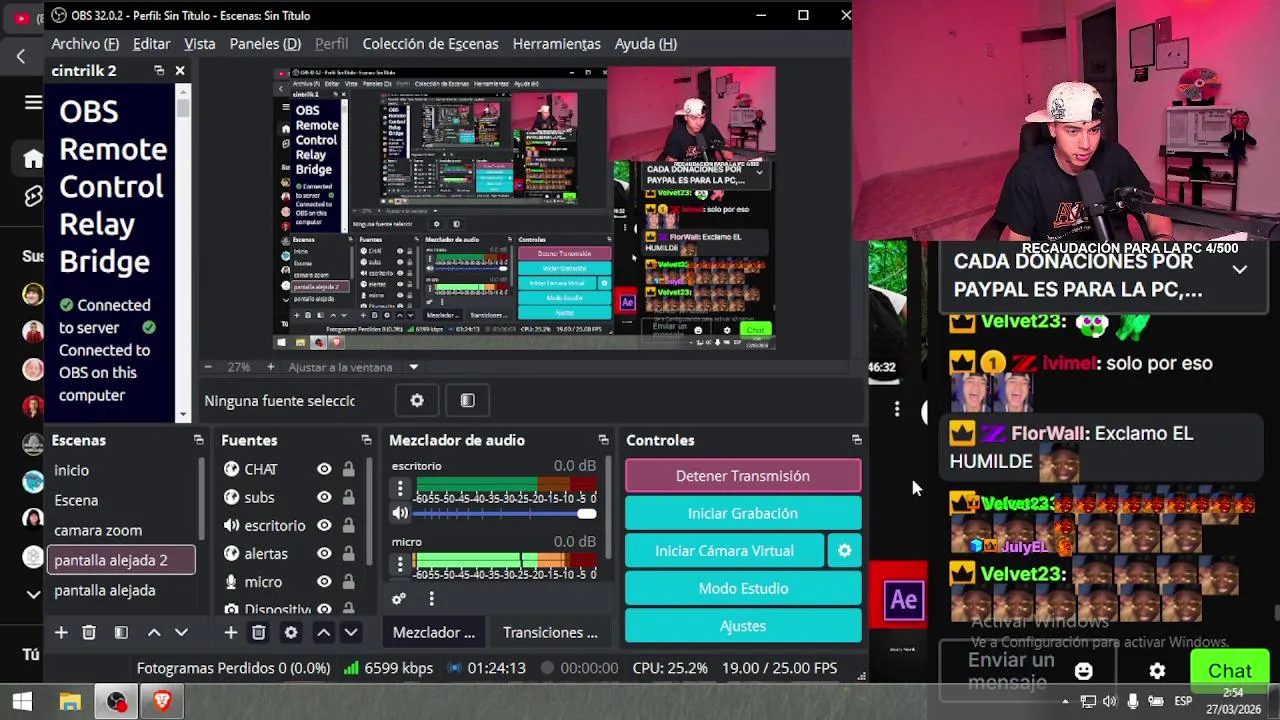Image resolution: width=1280 pixels, height=720 pixels.
Task: Collapse pinned donation message chevron
Action: [x=1239, y=270]
